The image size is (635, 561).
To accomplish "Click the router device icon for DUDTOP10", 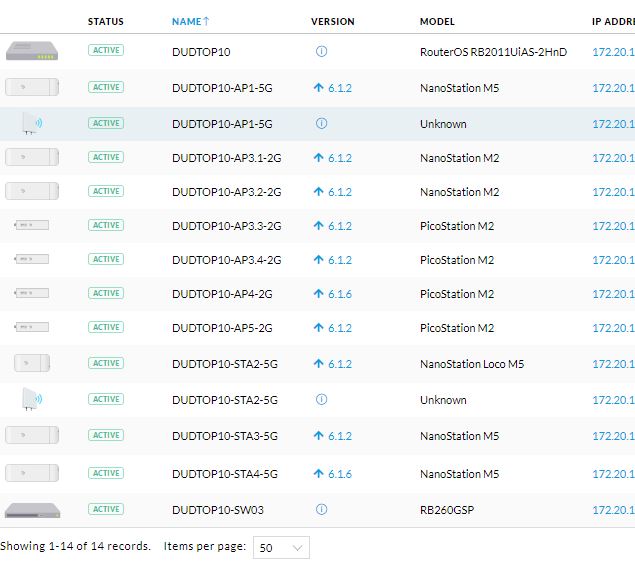I will 32,51.
